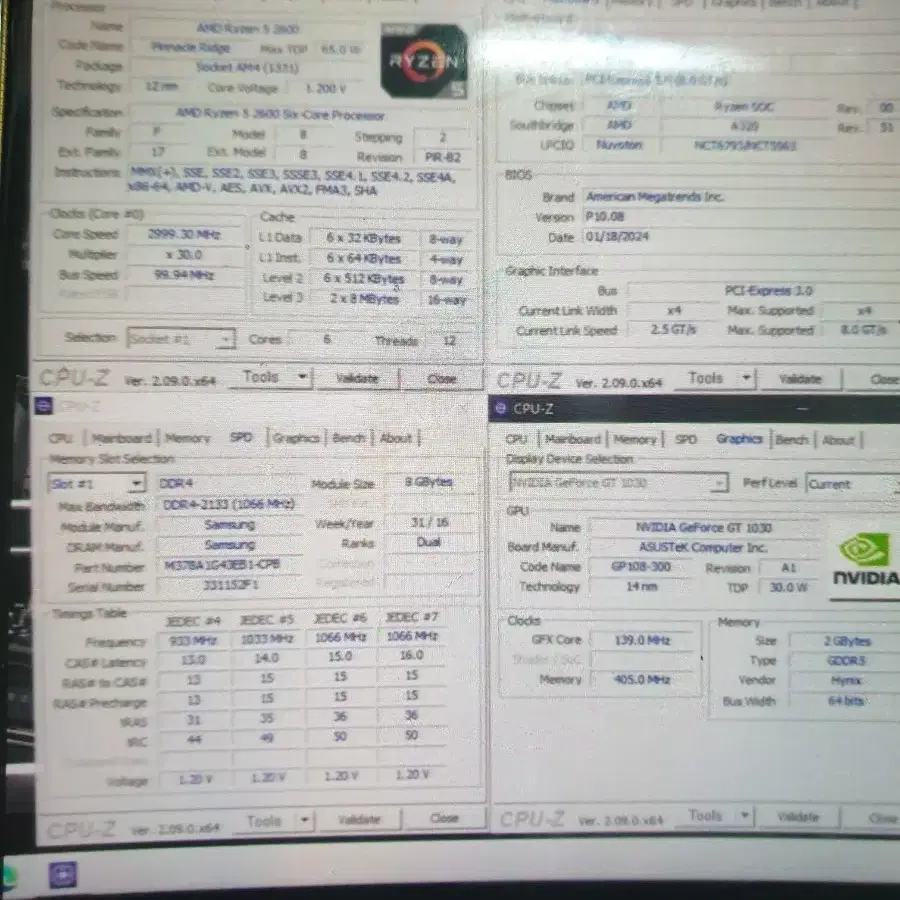This screenshot has width=900, height=900.
Task: Switch to the Bench tab in the SPD window
Action: tap(349, 438)
